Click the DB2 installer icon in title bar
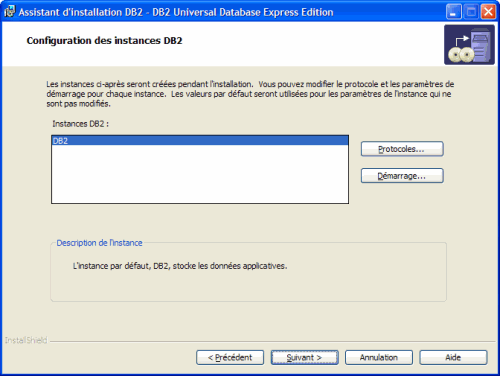This screenshot has height=376, width=500. tap(9, 12)
